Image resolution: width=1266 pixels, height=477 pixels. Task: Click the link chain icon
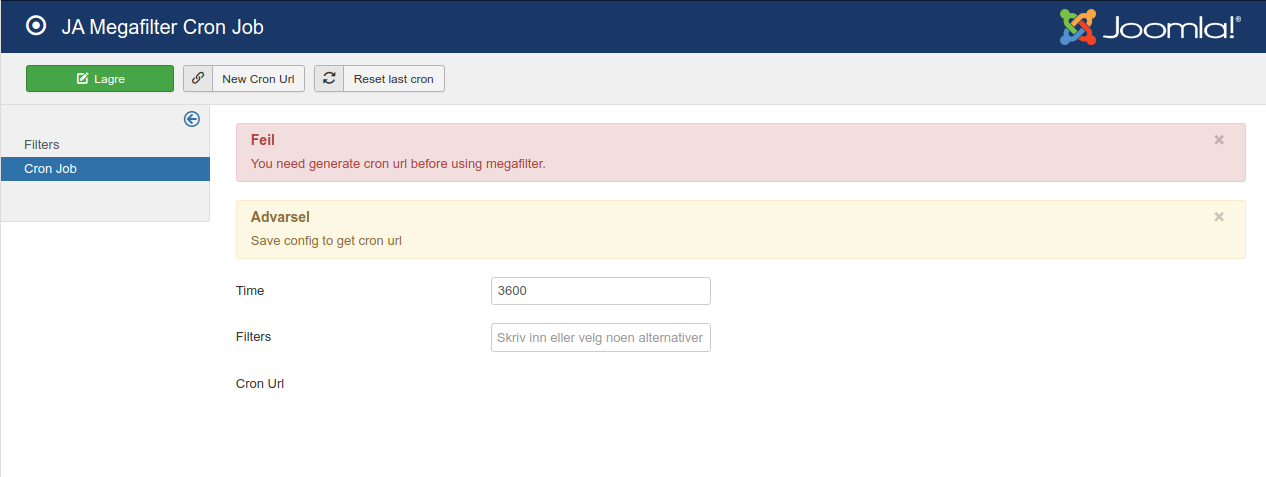click(198, 79)
